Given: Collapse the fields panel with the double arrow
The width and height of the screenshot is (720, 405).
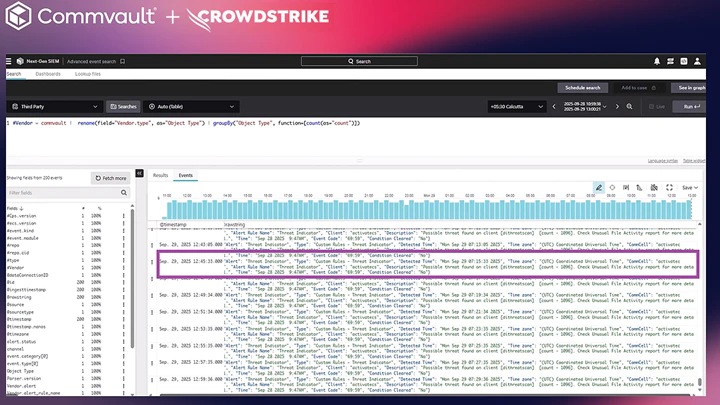Looking at the screenshot, I should pos(140,173).
